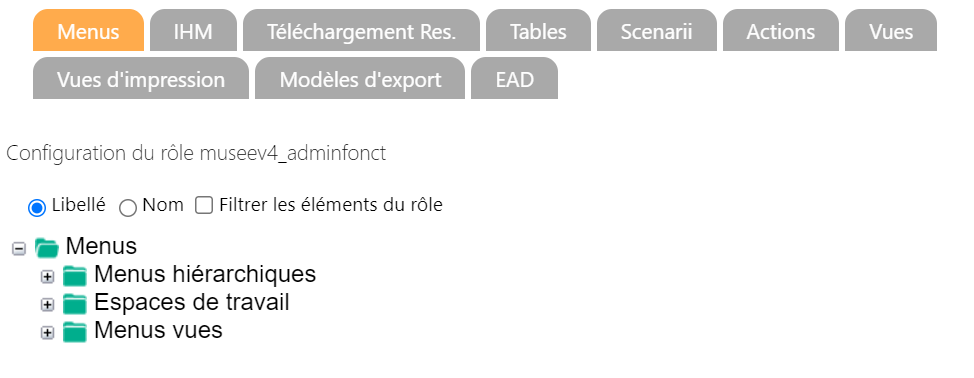974x378 pixels.
Task: Click the Menus vues folder icon
Action: click(75, 333)
